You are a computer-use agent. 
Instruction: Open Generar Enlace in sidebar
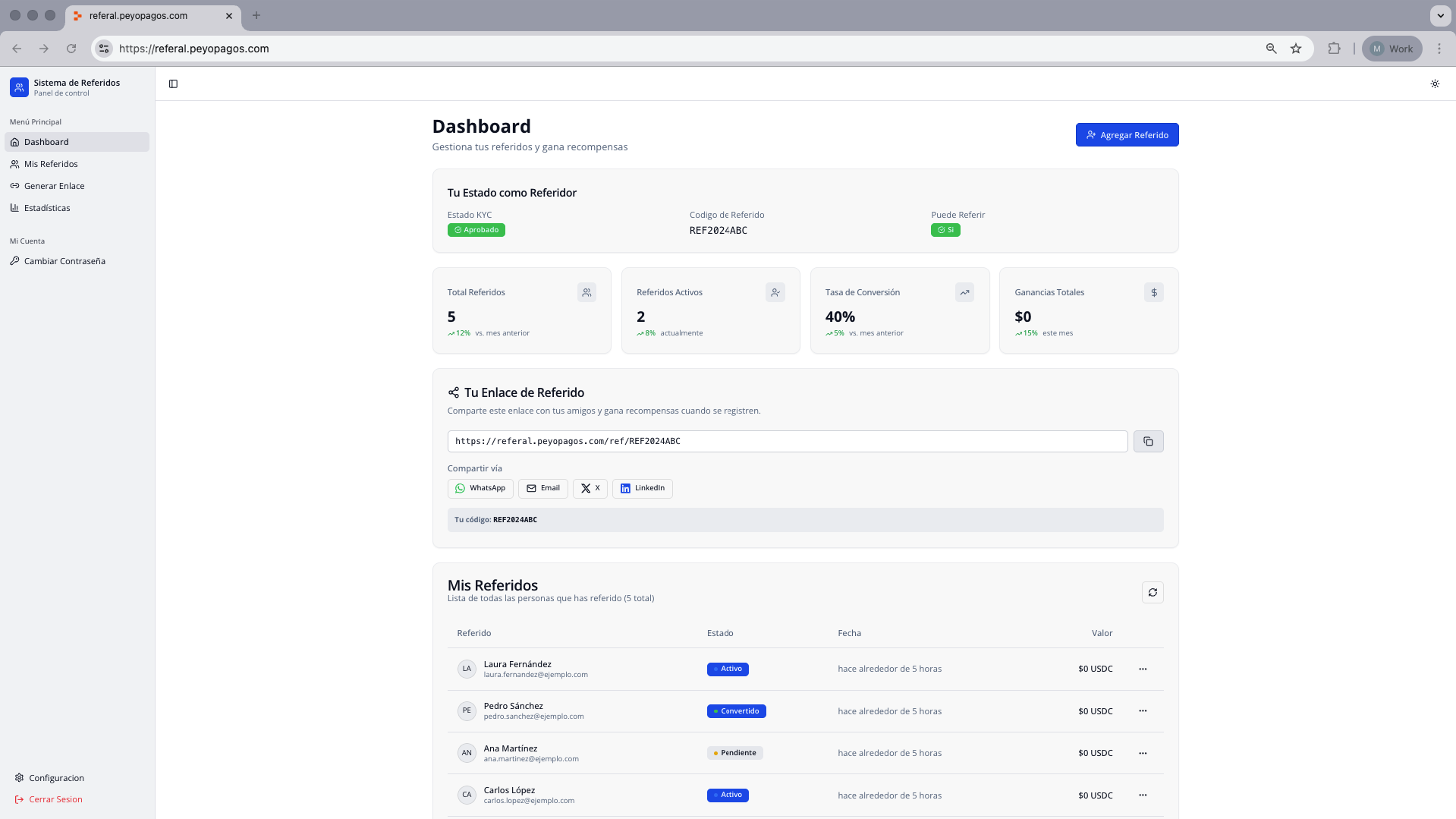pyautogui.click(x=54, y=186)
